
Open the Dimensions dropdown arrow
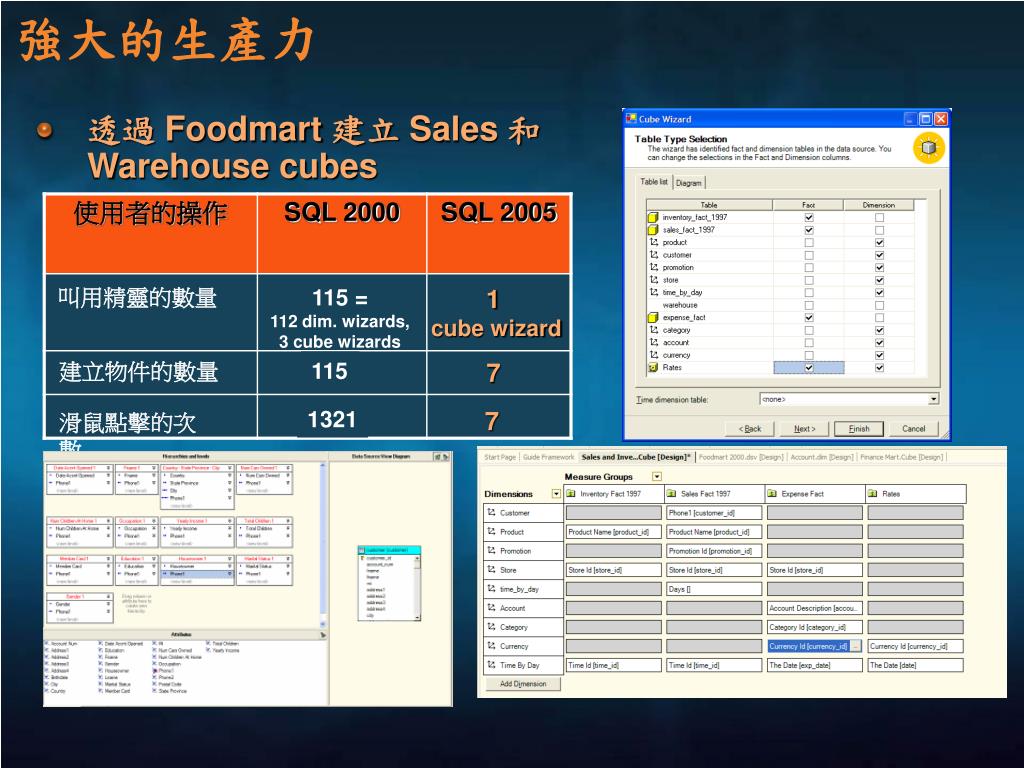point(556,494)
